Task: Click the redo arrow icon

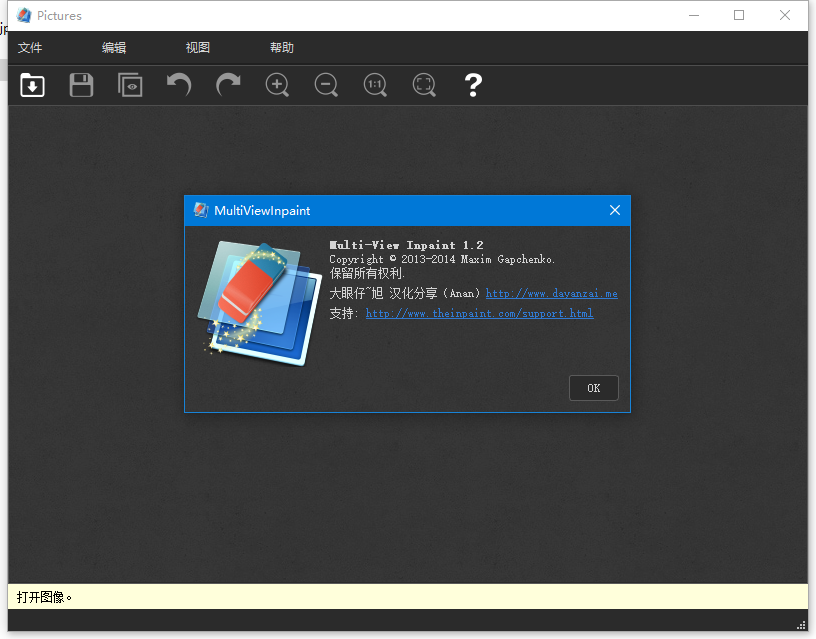Action: 228,85
